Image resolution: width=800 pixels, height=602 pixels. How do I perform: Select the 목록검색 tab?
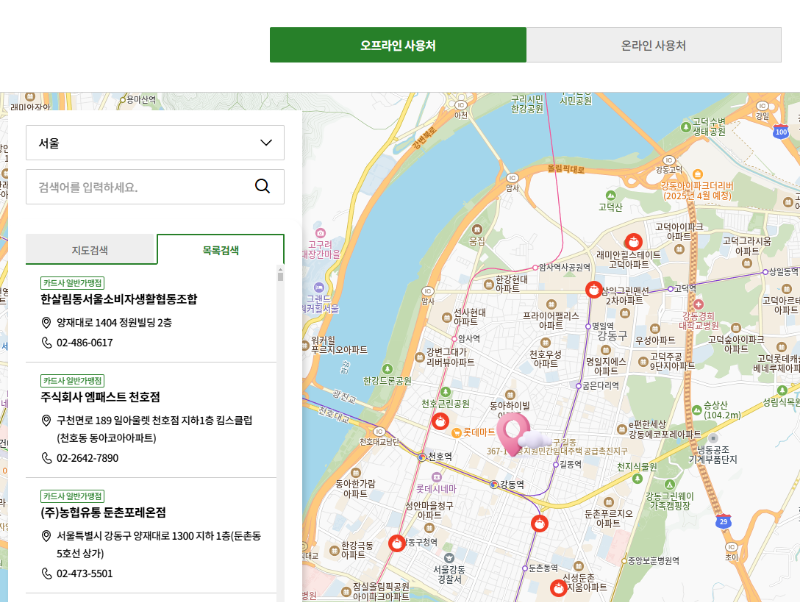219,248
